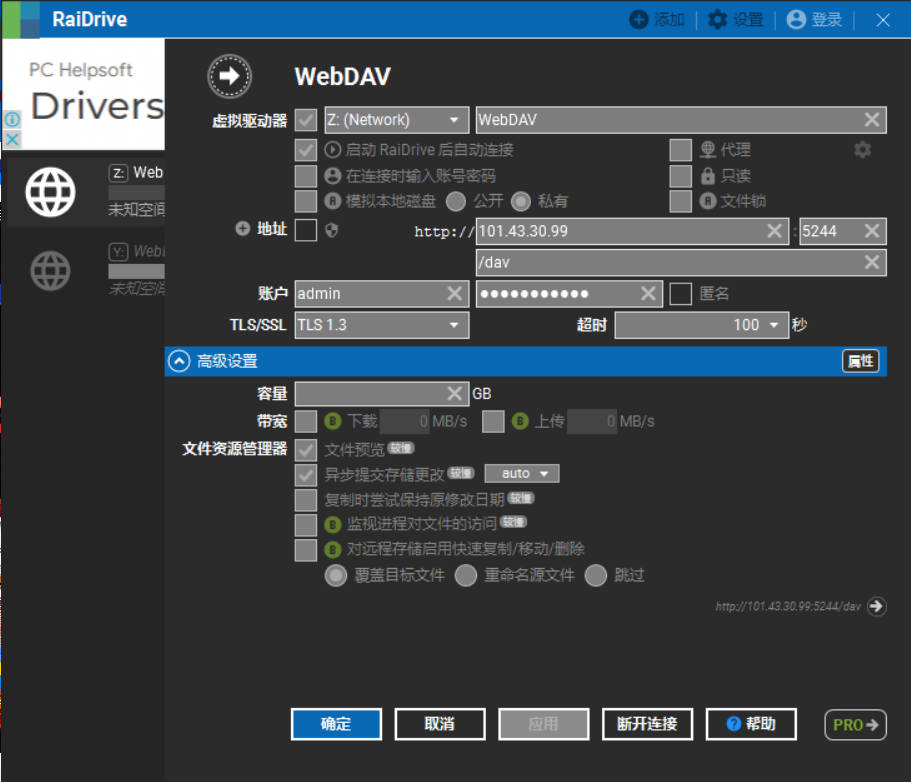This screenshot has height=782, width=911.
Task: Clear the password field
Action: point(648,293)
